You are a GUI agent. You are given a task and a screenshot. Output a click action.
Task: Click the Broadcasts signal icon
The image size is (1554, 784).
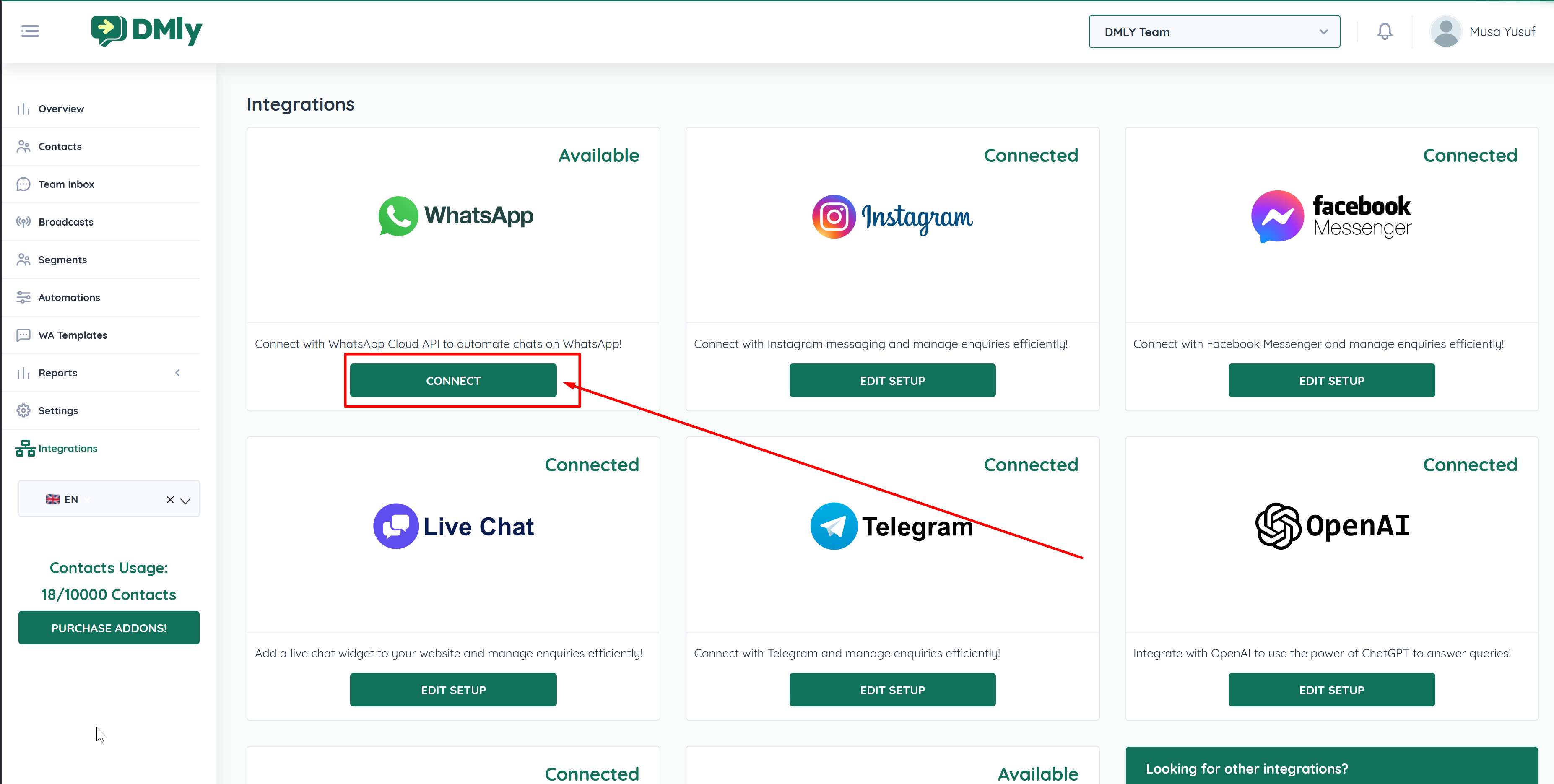click(23, 222)
